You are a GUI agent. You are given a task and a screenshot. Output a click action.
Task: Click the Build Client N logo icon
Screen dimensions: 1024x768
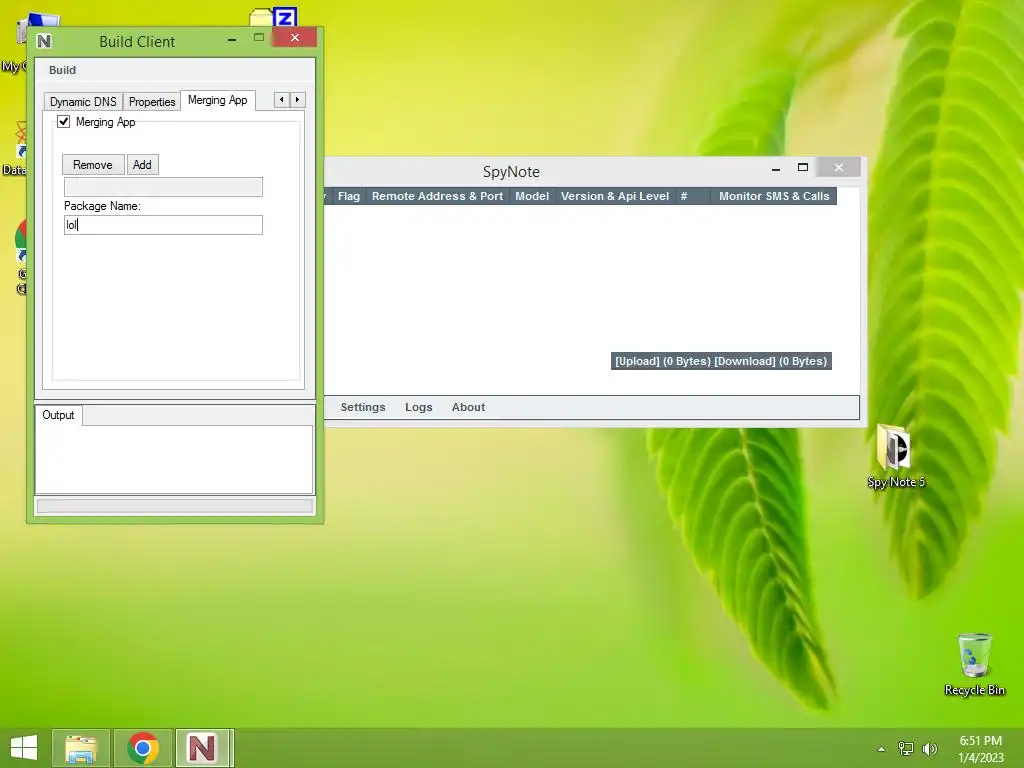click(44, 41)
